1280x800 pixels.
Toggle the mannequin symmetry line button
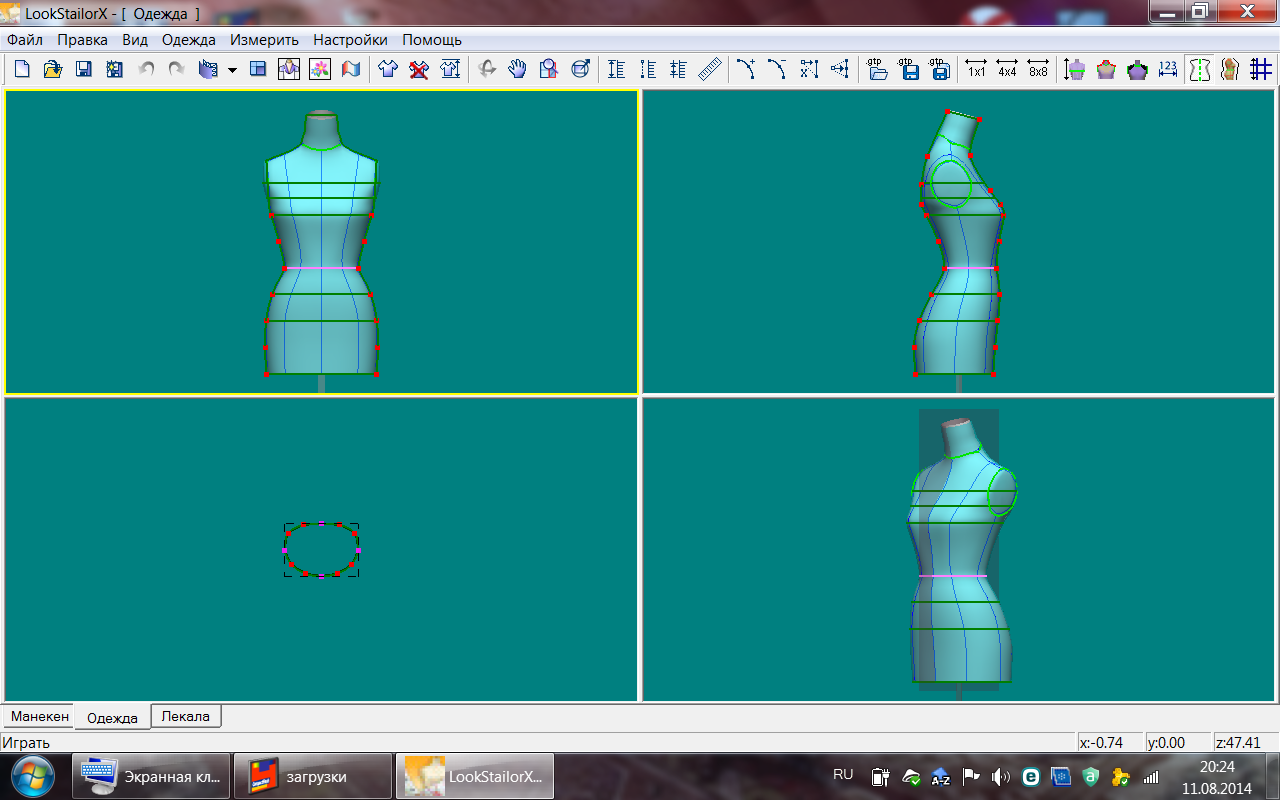pos(1199,69)
